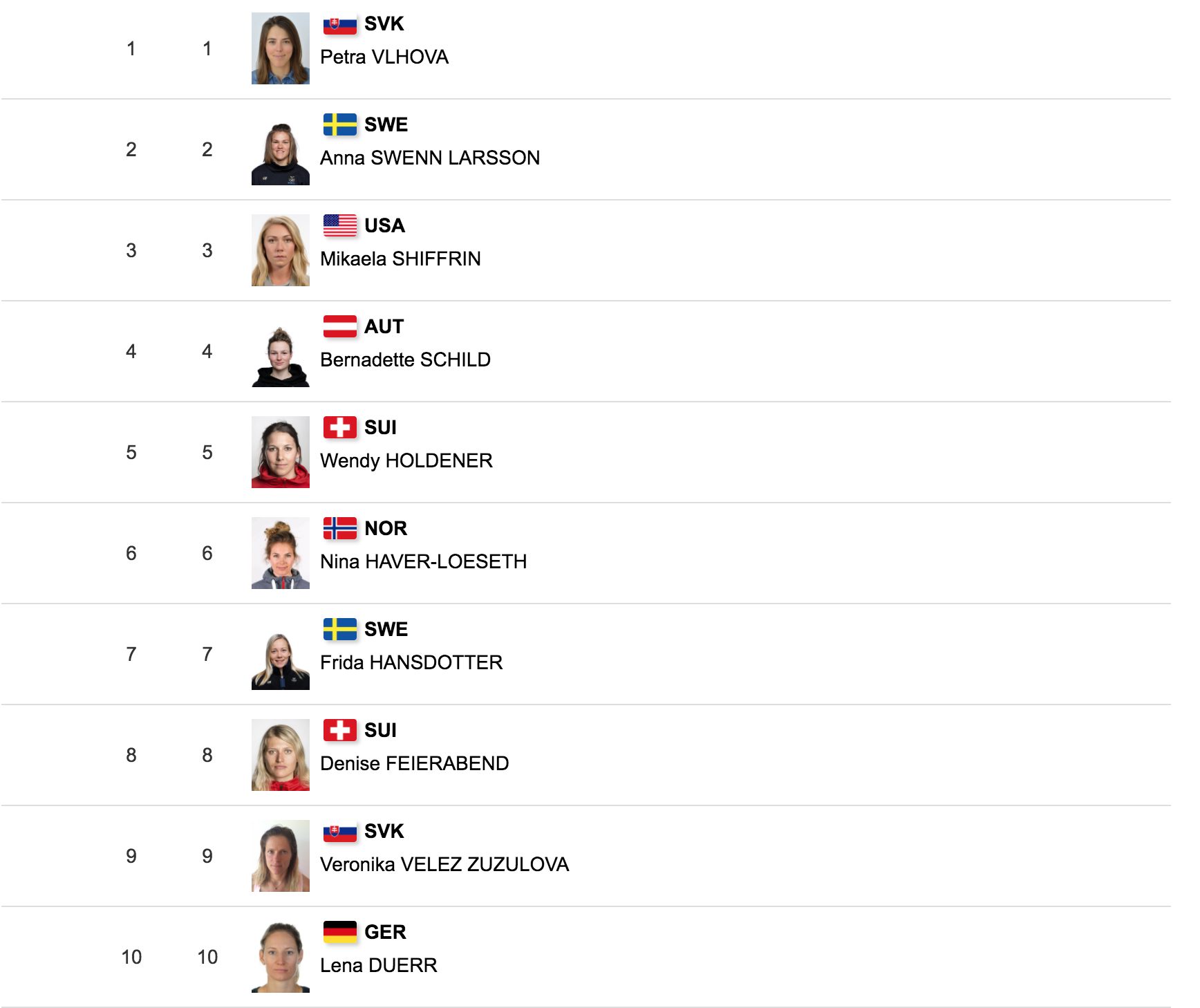The image size is (1200, 1008).
Task: Click Veronika VELEZ ZUZULOVA name
Action: (x=444, y=865)
